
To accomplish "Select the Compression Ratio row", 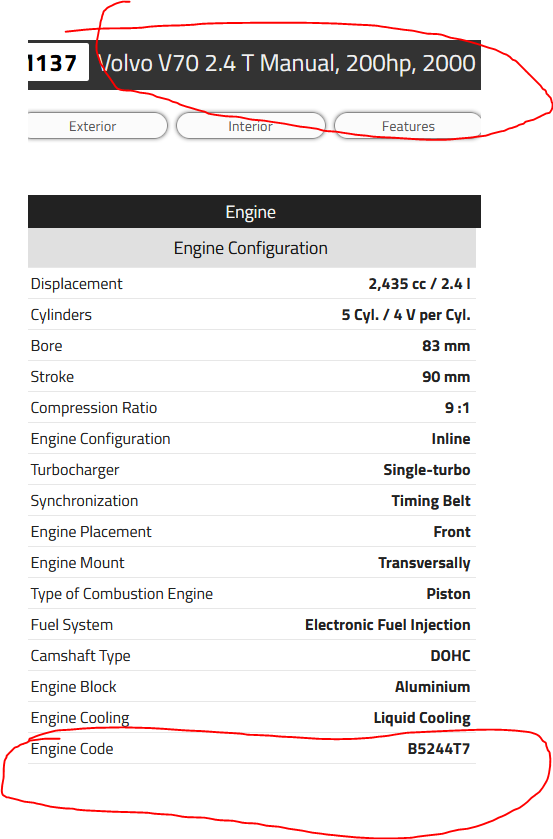I will [x=252, y=408].
